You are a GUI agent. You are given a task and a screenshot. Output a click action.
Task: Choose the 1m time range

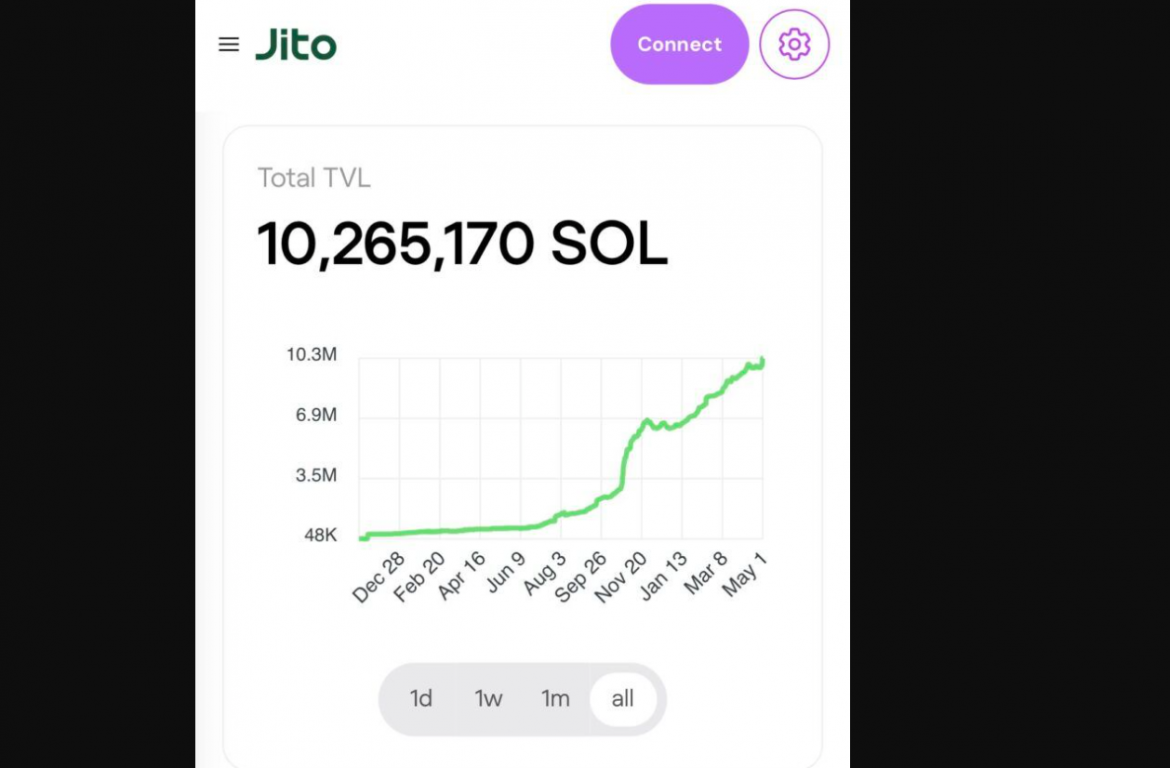coord(555,699)
